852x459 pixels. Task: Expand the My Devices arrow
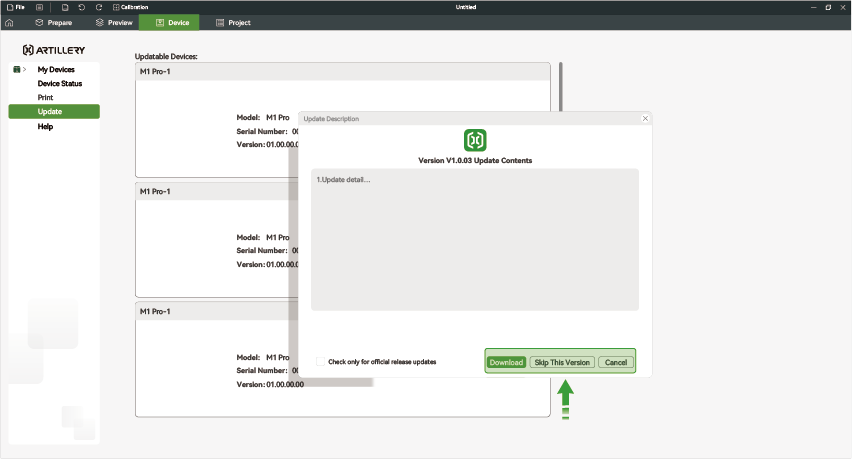coord(24,70)
